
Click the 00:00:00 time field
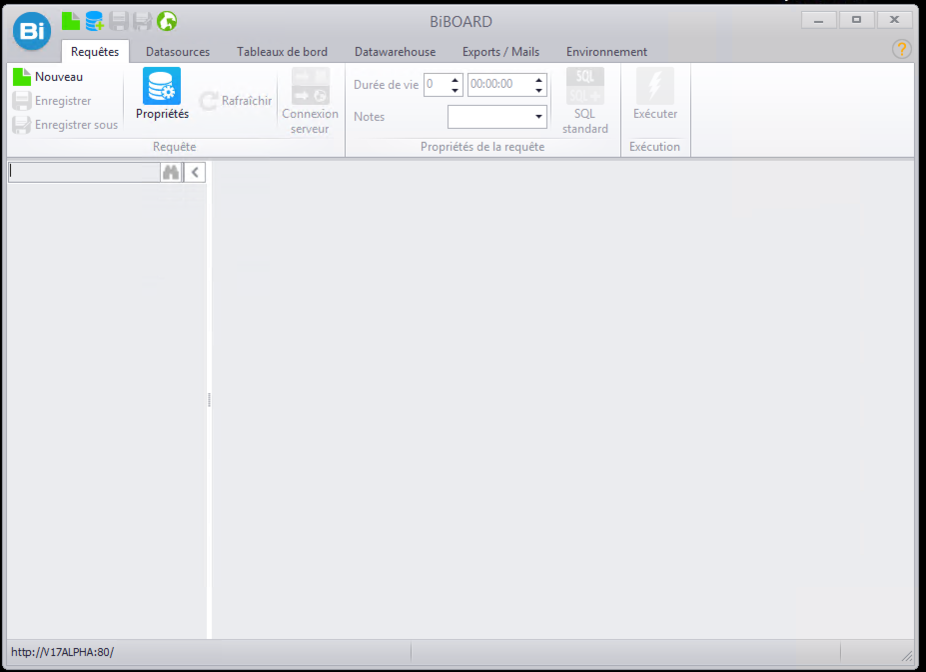tap(500, 84)
